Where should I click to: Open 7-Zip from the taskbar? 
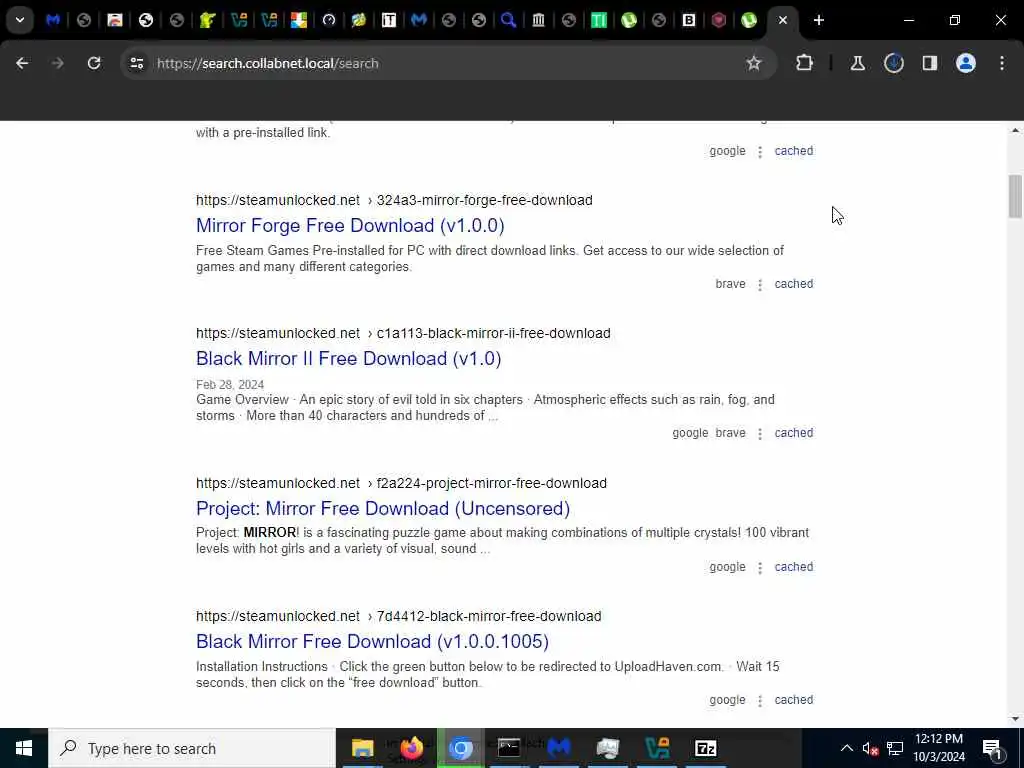point(705,748)
